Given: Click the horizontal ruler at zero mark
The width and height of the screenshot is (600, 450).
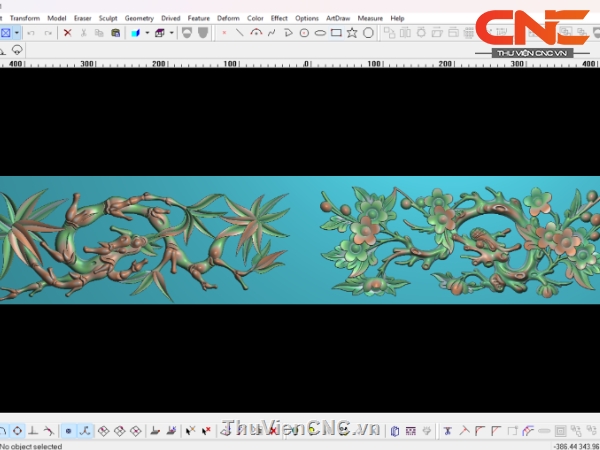Looking at the screenshot, I should click(x=304, y=62).
